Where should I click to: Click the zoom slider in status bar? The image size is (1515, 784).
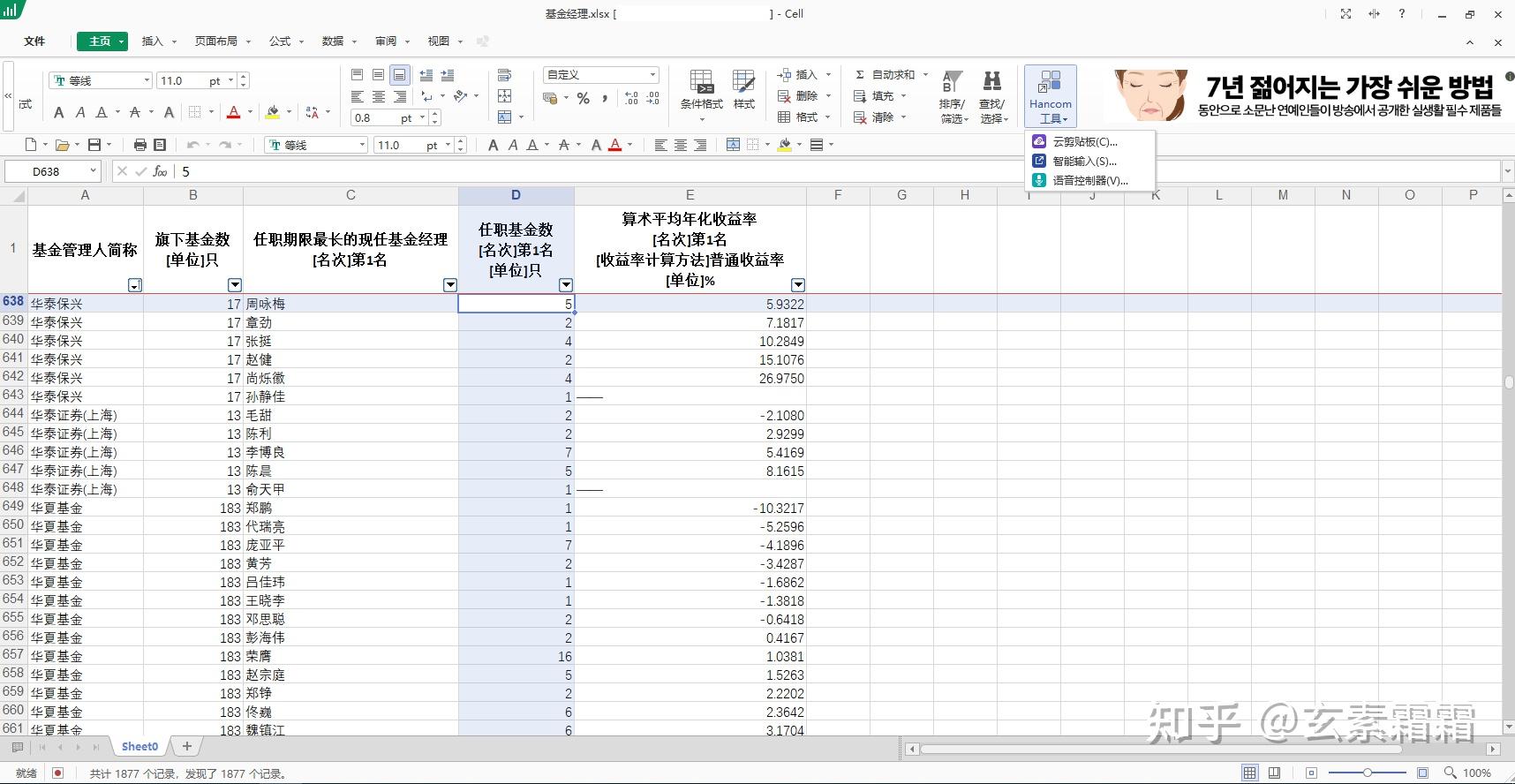1367,773
